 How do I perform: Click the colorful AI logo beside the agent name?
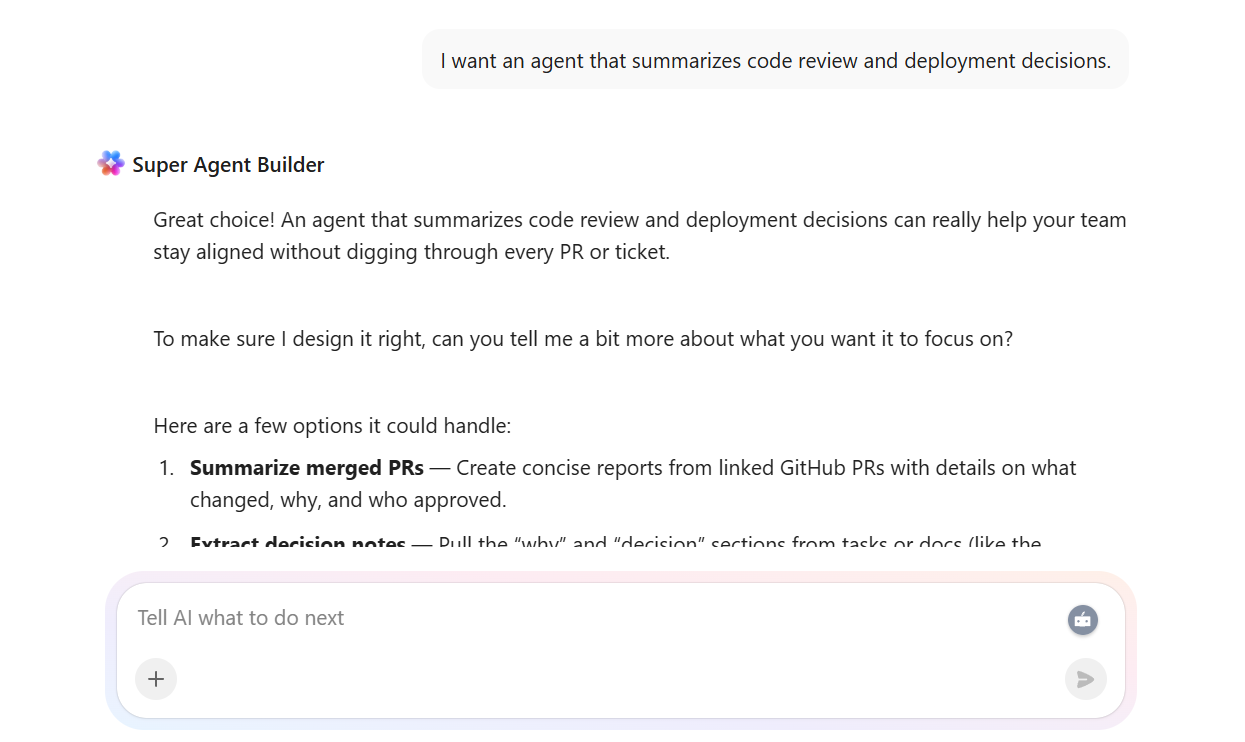111,163
